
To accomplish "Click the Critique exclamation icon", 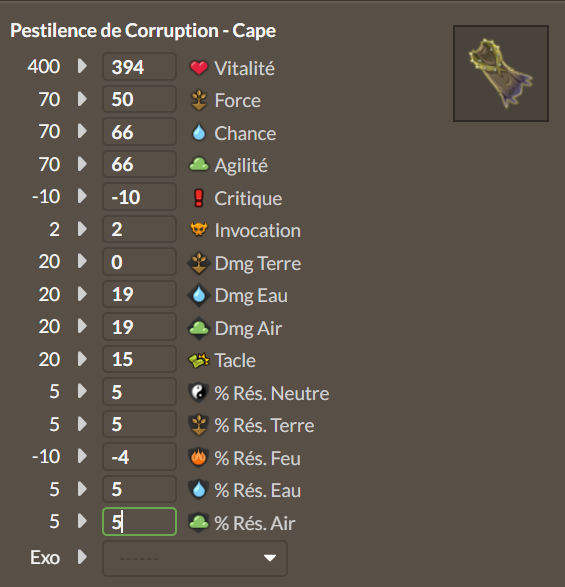I will [199, 198].
